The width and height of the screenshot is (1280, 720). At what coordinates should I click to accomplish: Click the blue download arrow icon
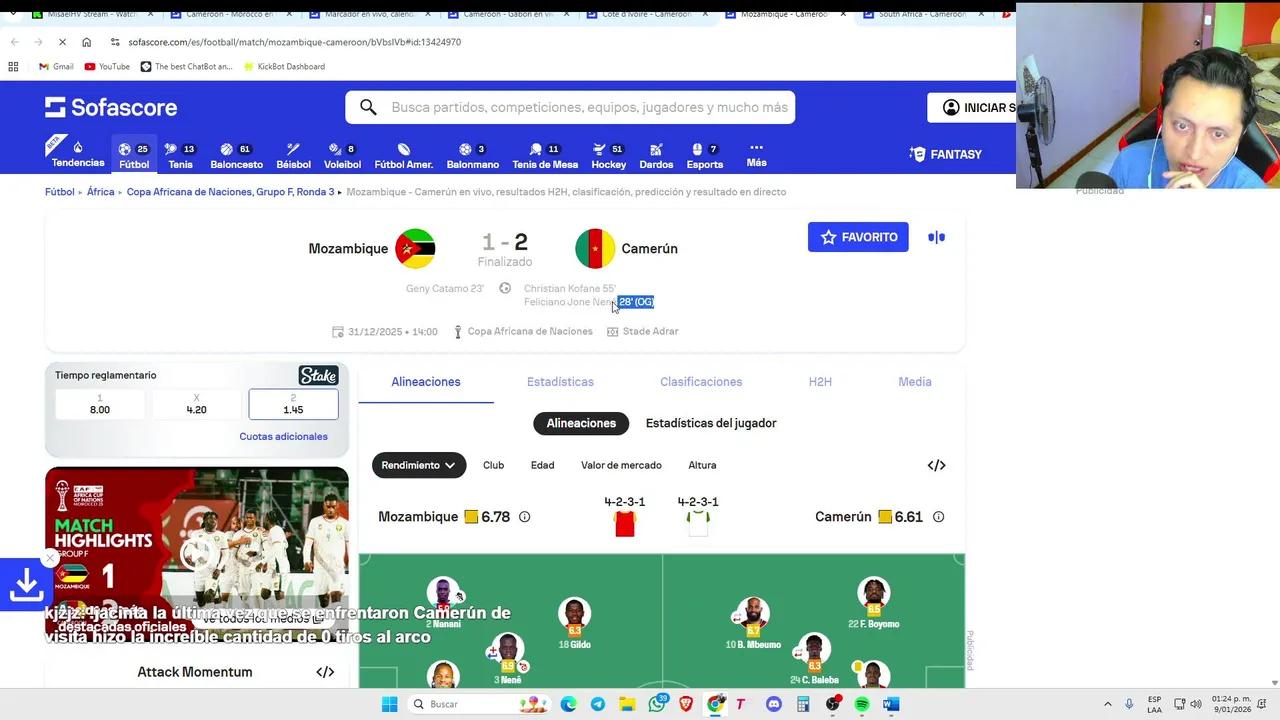(26, 585)
